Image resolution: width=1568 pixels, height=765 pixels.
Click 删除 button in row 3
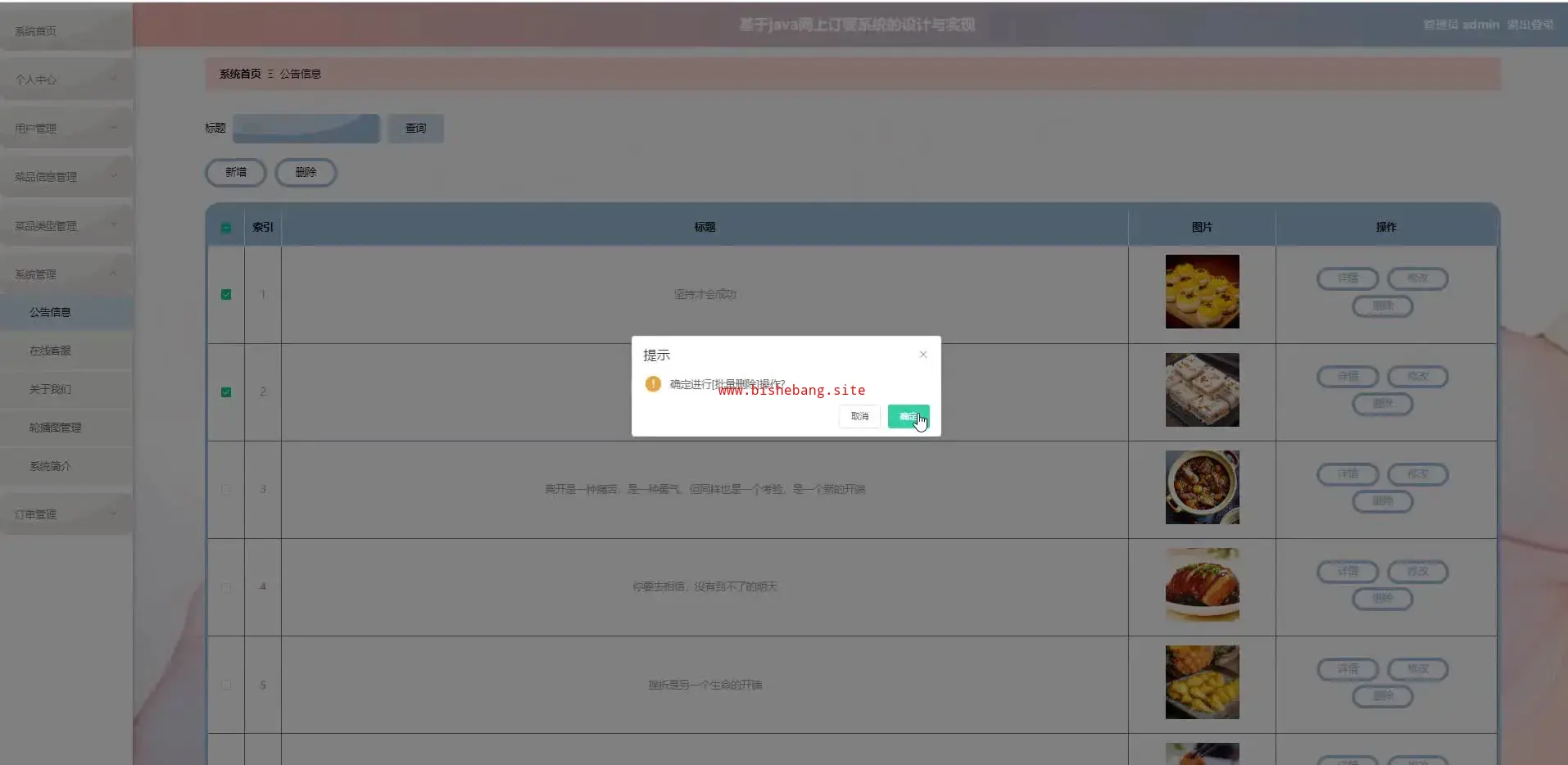pyautogui.click(x=1383, y=501)
